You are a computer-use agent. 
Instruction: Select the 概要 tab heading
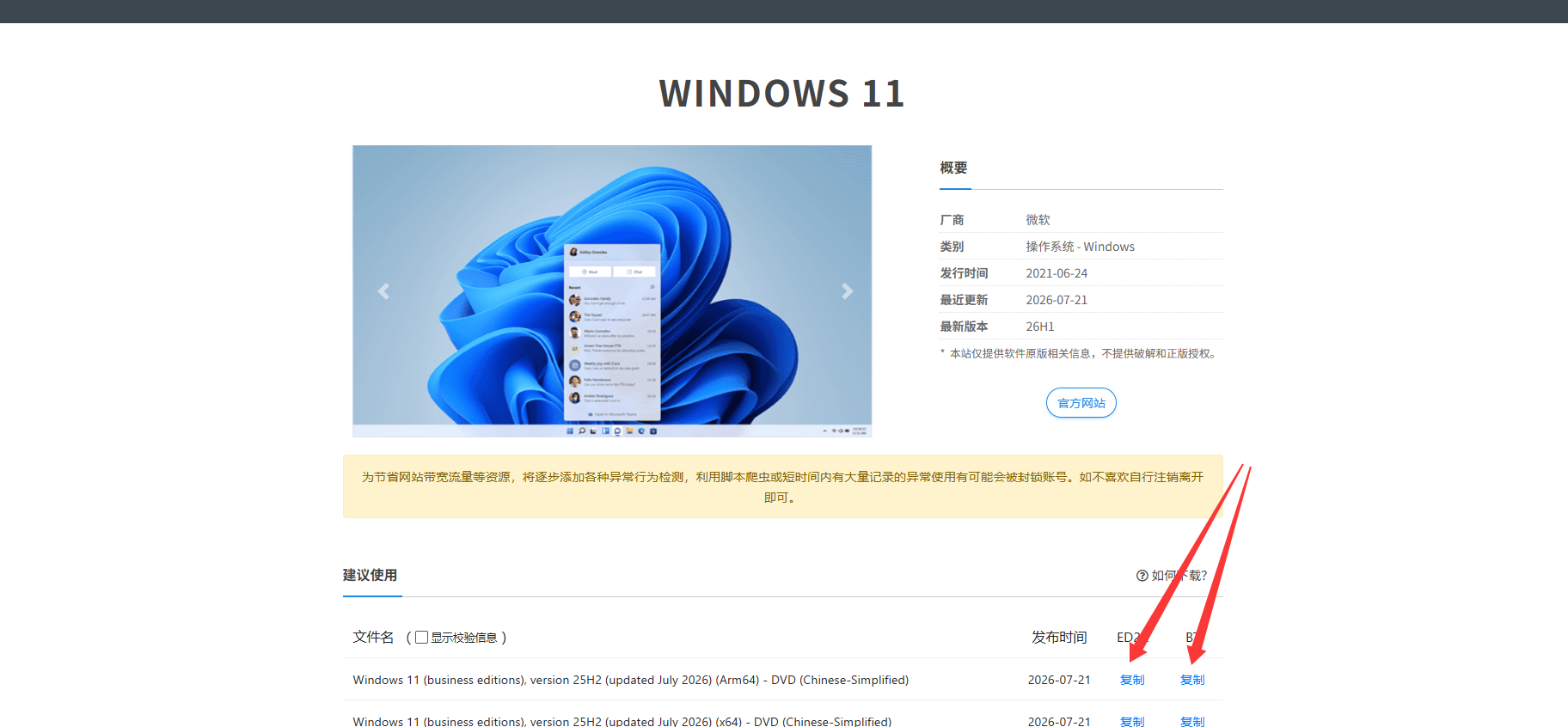pyautogui.click(x=953, y=168)
